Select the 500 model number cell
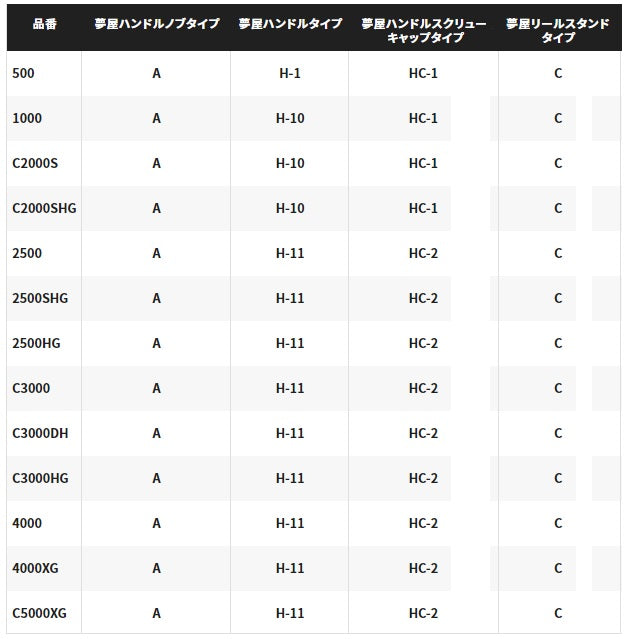The width and height of the screenshot is (630, 639). coord(27,73)
